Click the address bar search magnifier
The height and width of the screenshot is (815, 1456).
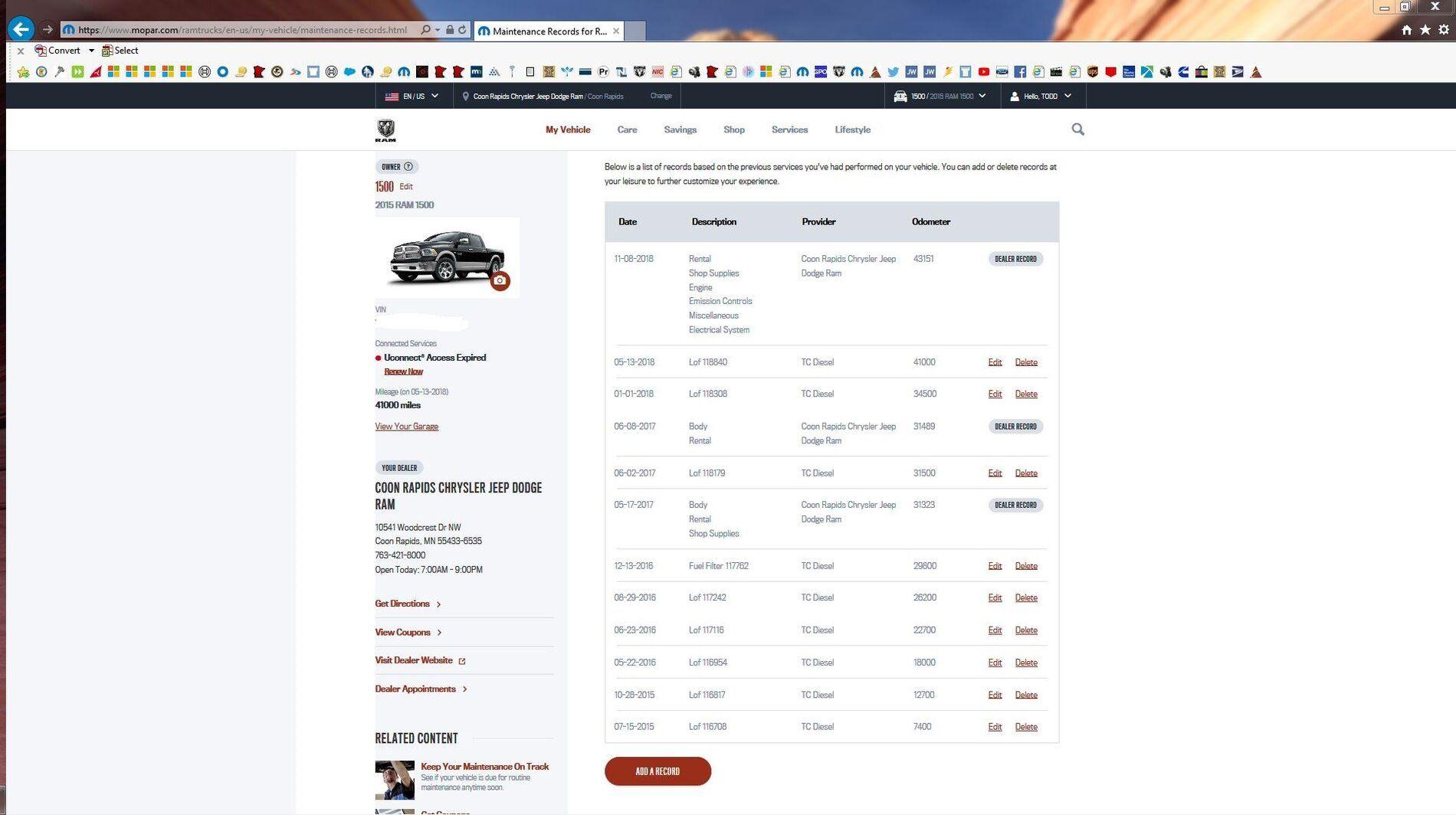pos(425,30)
